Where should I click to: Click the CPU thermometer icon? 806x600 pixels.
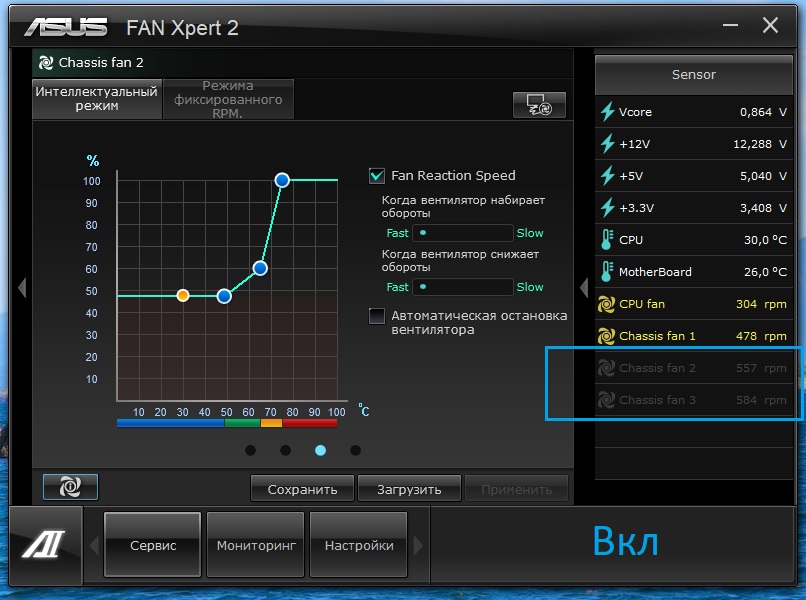(x=607, y=240)
